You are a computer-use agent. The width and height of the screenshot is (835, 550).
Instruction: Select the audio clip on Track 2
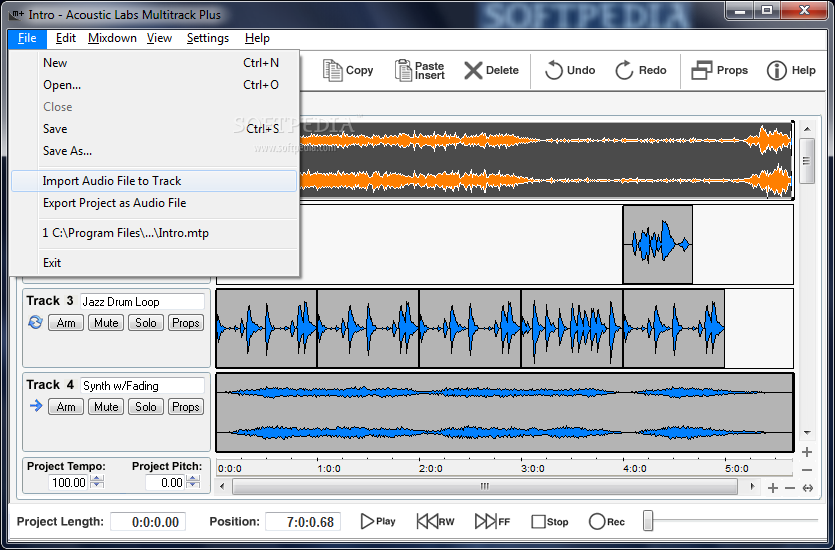pos(658,244)
